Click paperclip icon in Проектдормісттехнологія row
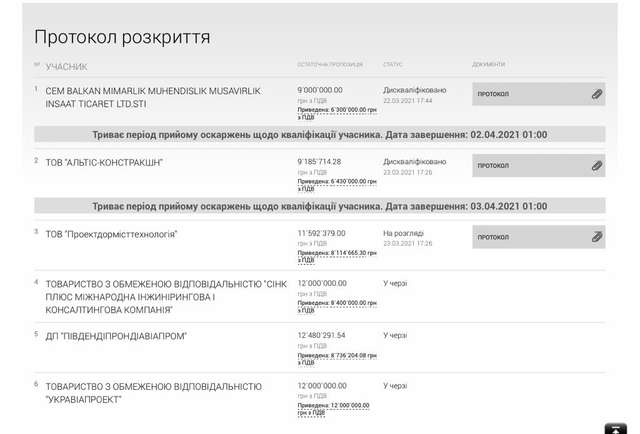The image size is (640, 434). [x=596, y=237]
